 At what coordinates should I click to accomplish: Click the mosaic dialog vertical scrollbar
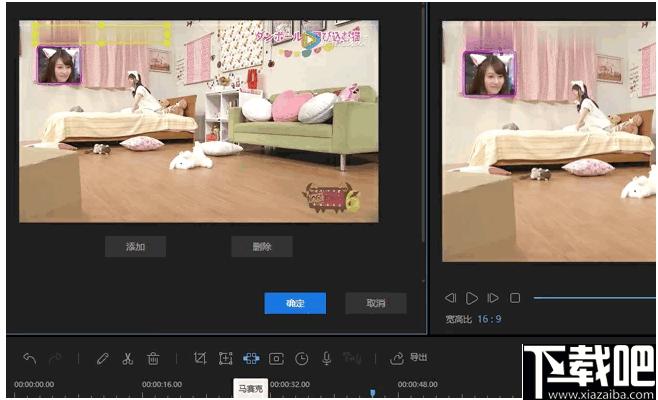click(423, 126)
